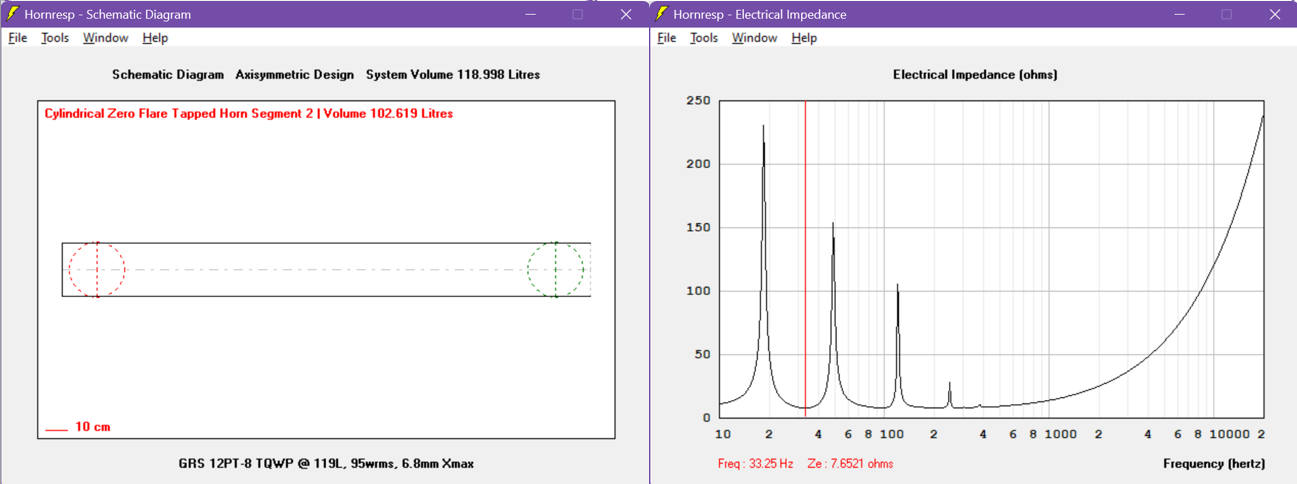
Task: Click the '10 cm' scale label
Action: [x=93, y=427]
